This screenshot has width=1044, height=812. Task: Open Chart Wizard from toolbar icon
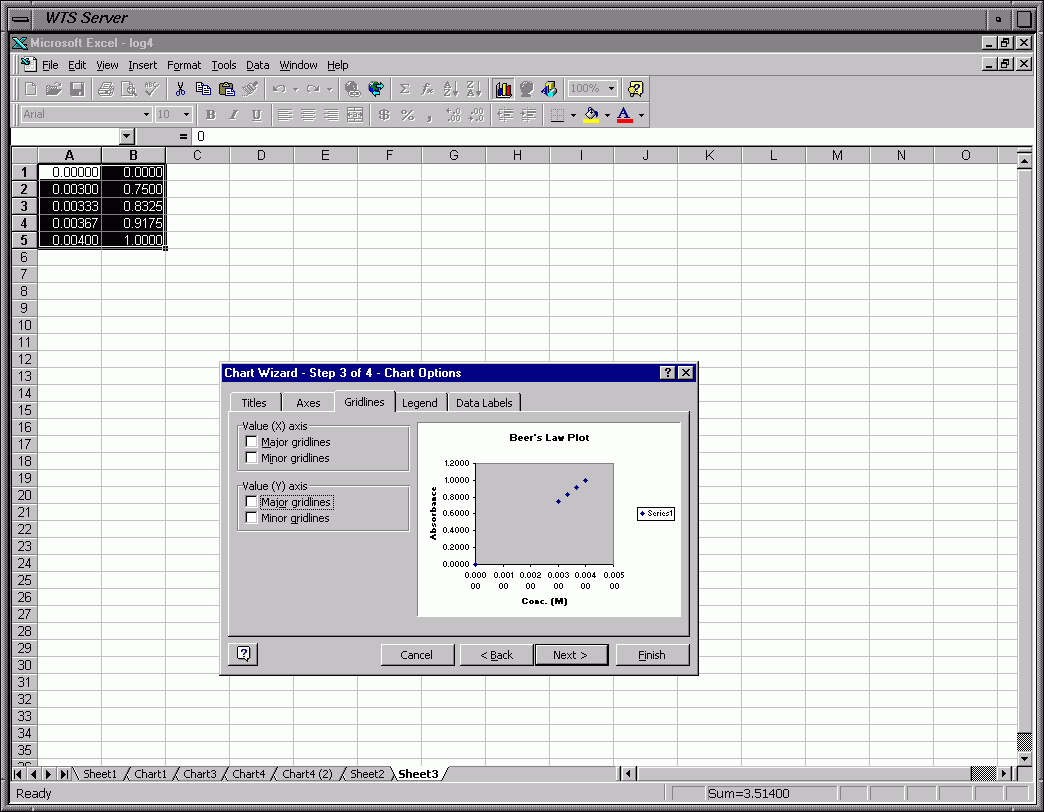tap(503, 89)
